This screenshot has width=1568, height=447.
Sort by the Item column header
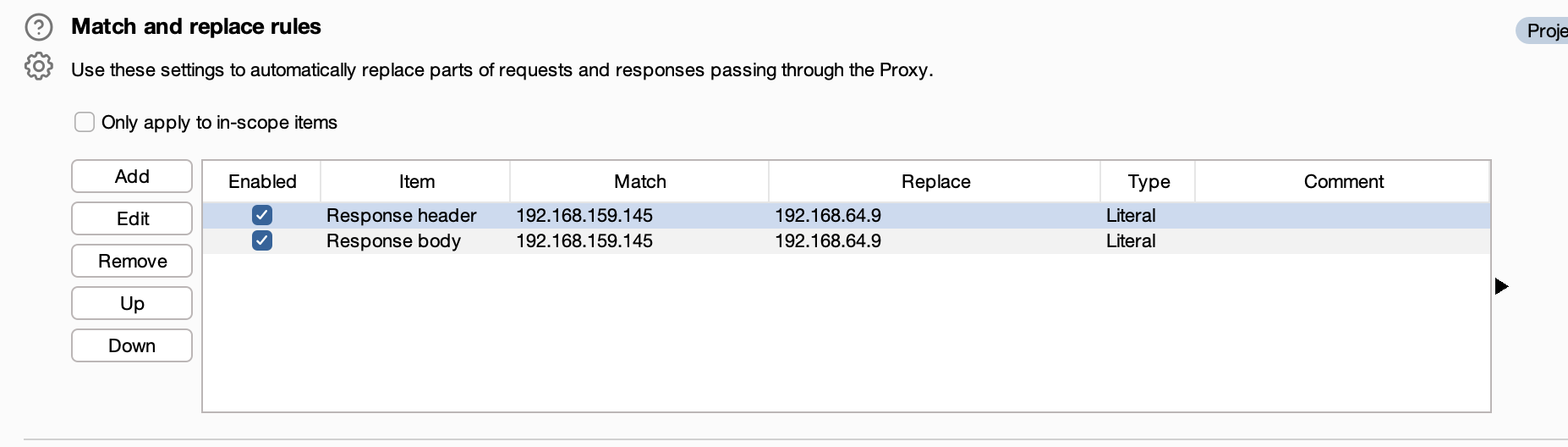(416, 181)
